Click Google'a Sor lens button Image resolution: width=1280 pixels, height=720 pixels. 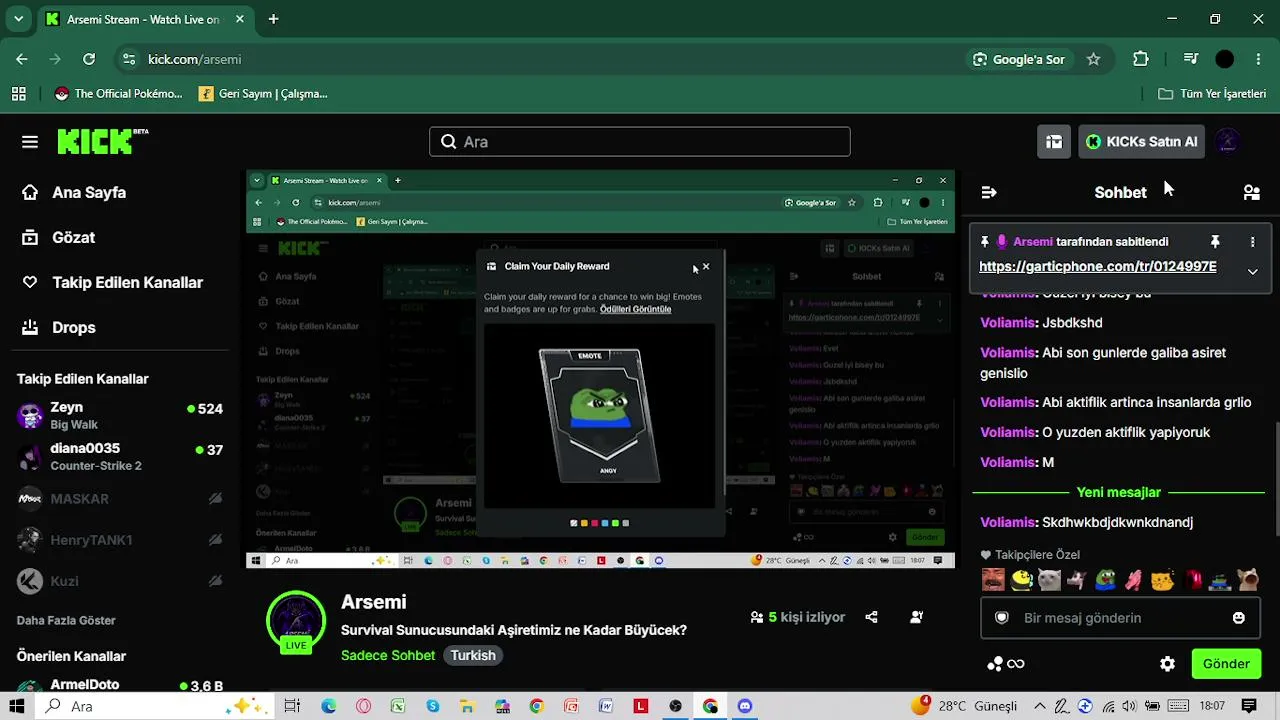(x=1019, y=59)
